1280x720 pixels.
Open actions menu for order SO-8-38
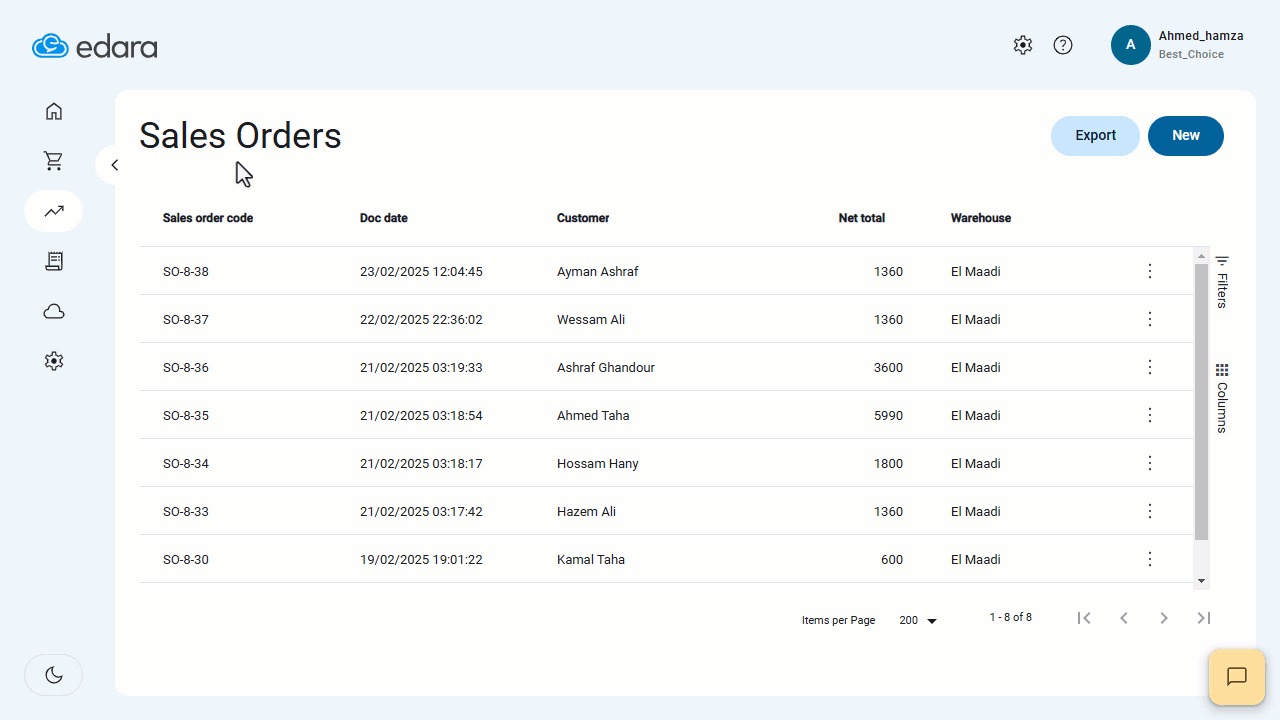point(1150,271)
